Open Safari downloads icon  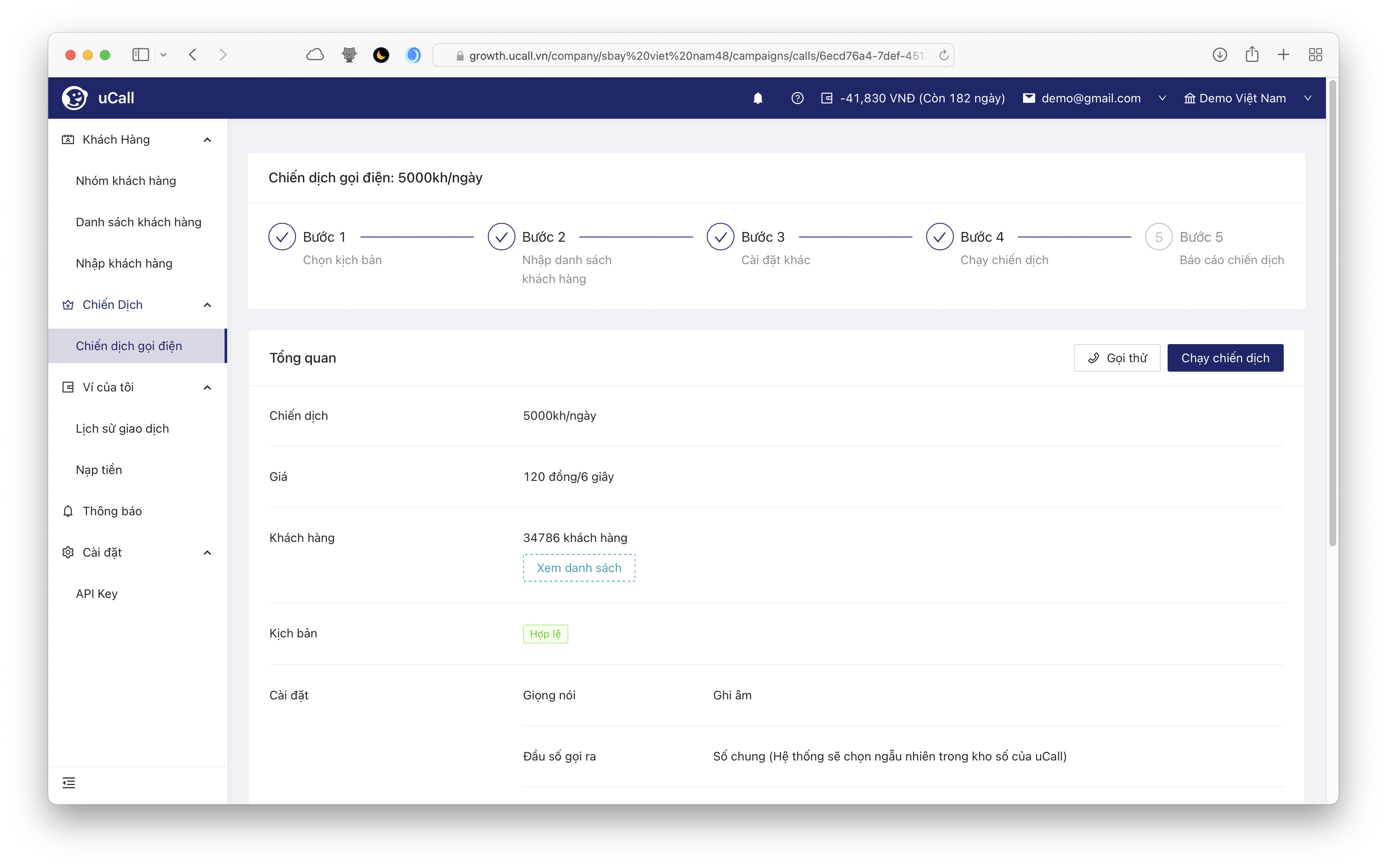[x=1219, y=55]
